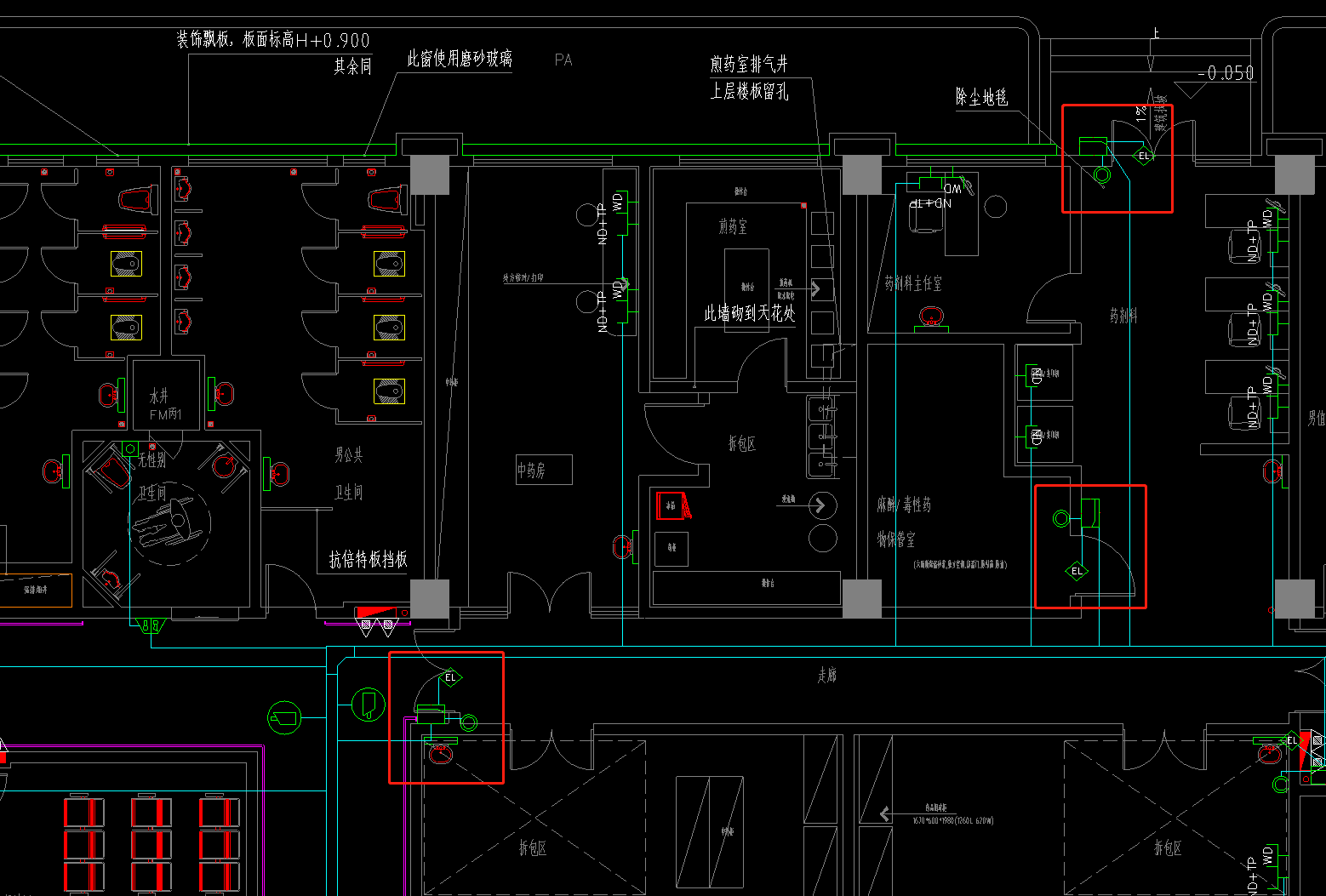Select the 走廊 corridor label

827,675
